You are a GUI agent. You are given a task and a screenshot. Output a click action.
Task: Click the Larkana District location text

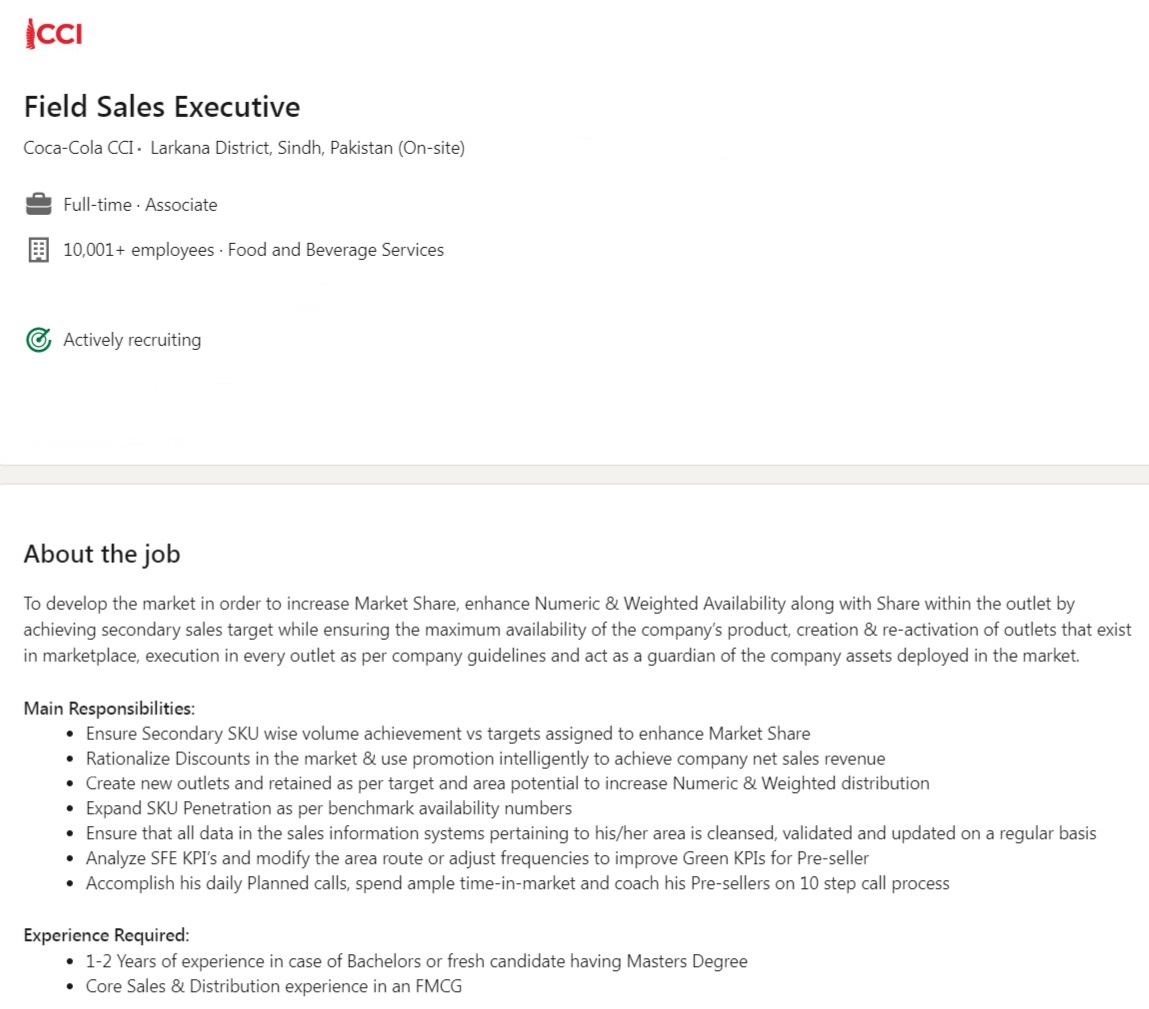(307, 149)
